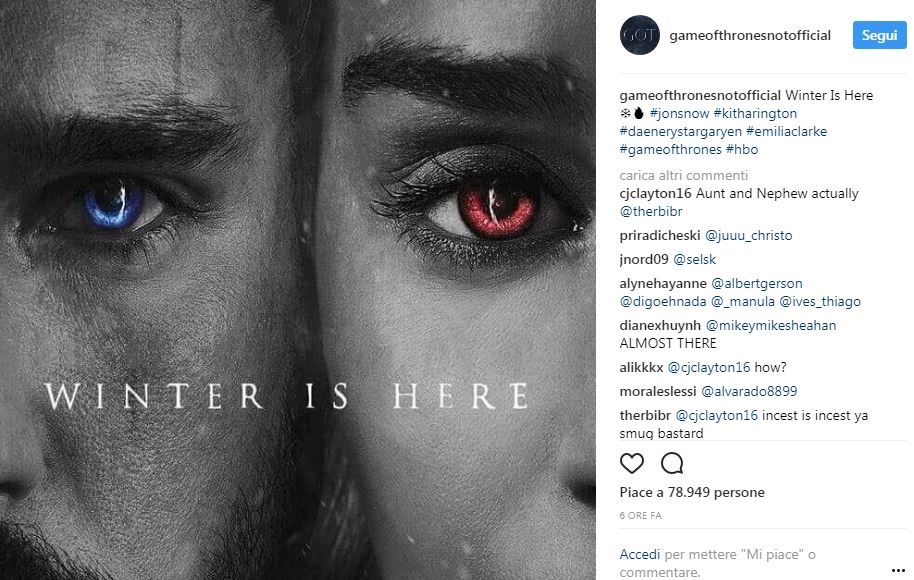The width and height of the screenshot is (914, 580).
Task: Open the #emiliaclarke hashtag
Action: click(x=786, y=131)
